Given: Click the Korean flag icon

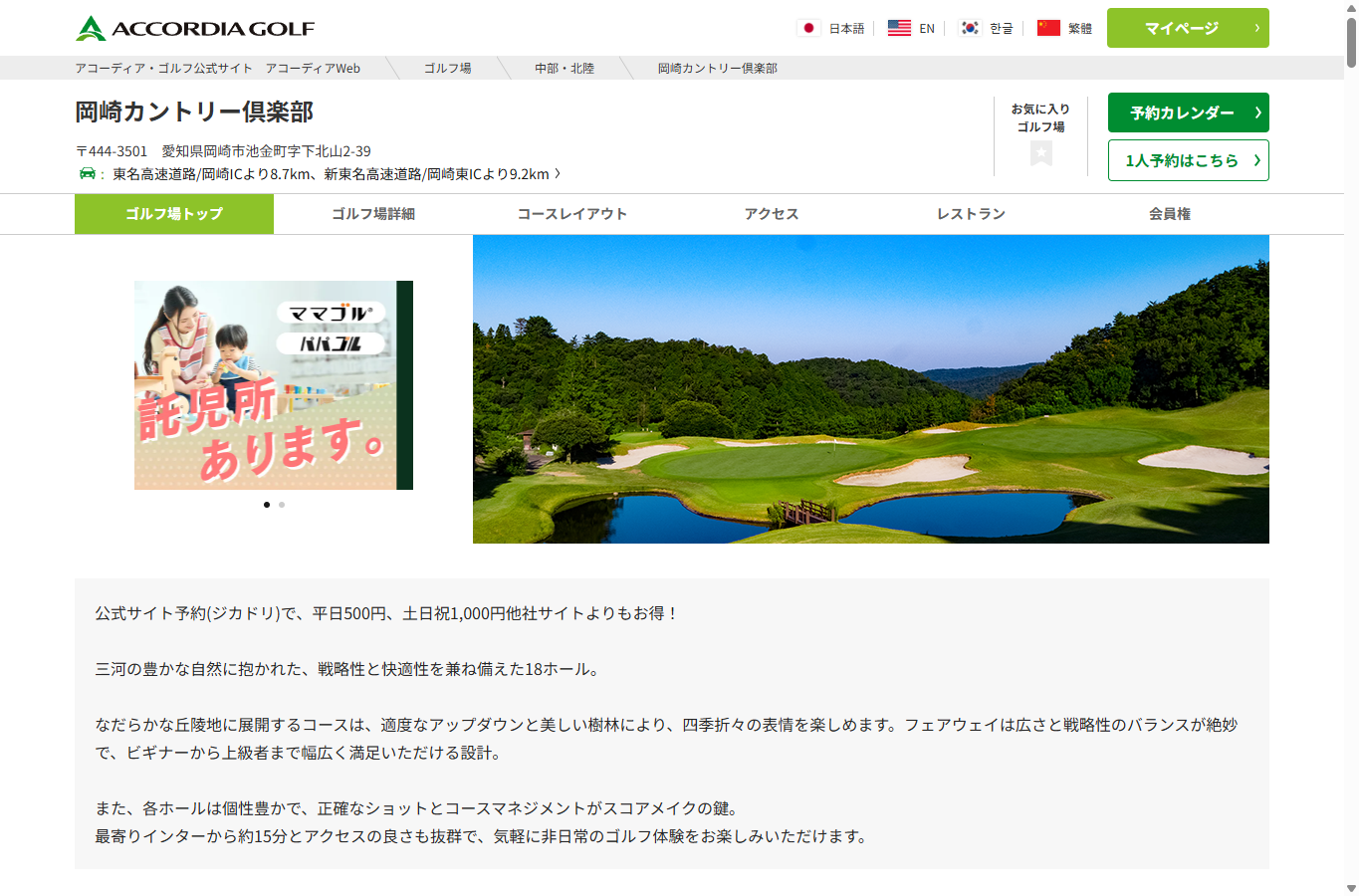Looking at the screenshot, I should click(970, 28).
